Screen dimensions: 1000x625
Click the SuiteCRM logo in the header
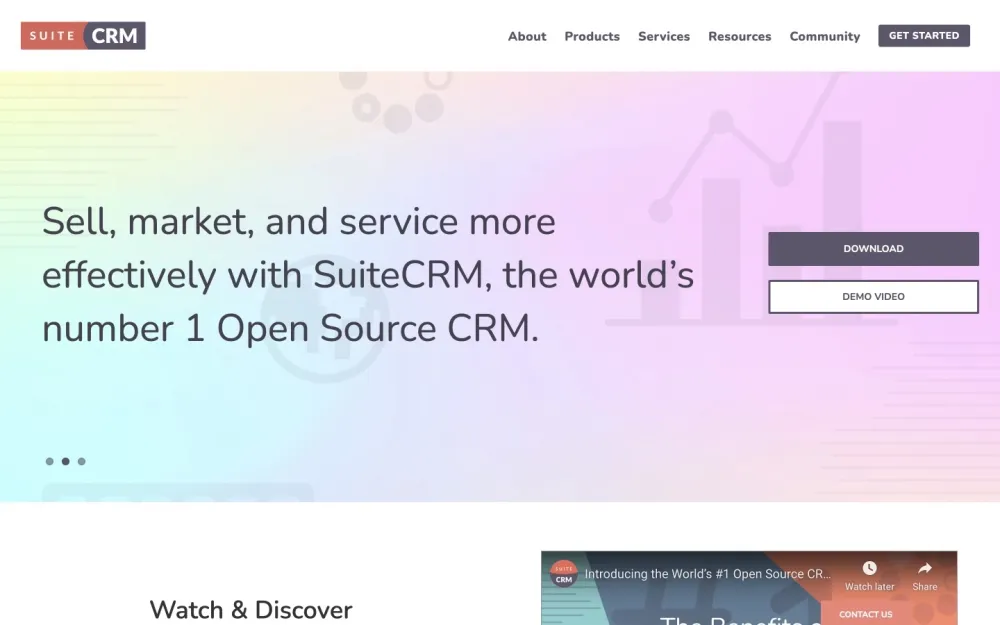83,35
